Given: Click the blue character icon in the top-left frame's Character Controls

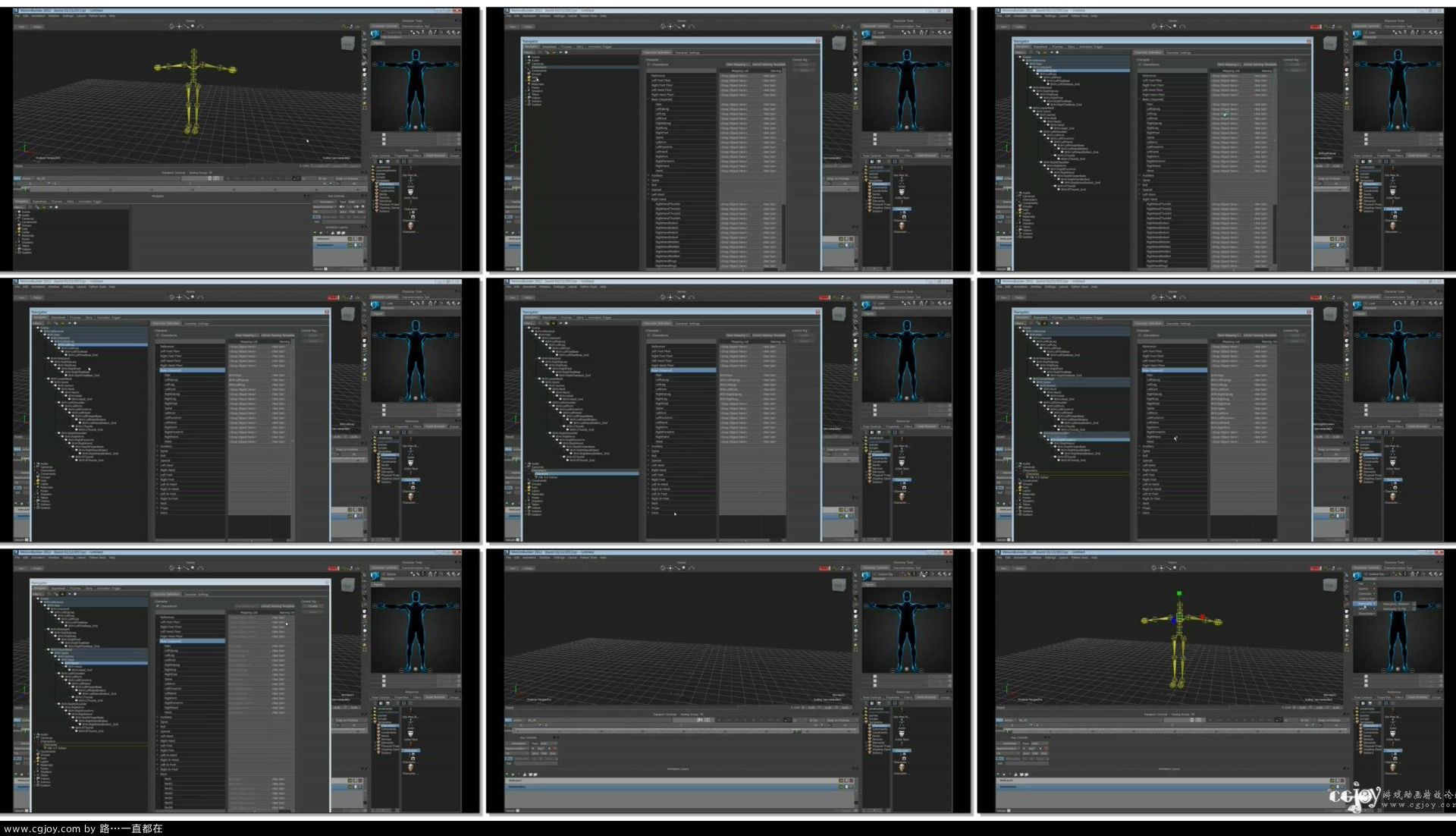Looking at the screenshot, I should [375, 33].
